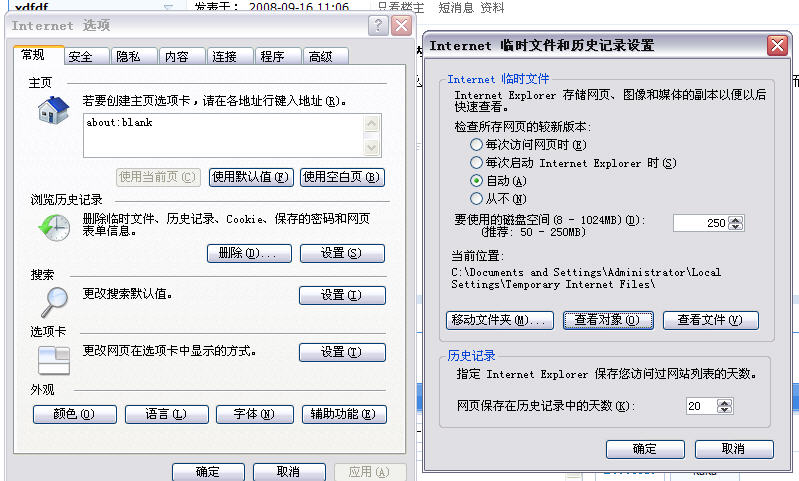Switch to the 高级 tab
This screenshot has width=799, height=481.
click(326, 57)
